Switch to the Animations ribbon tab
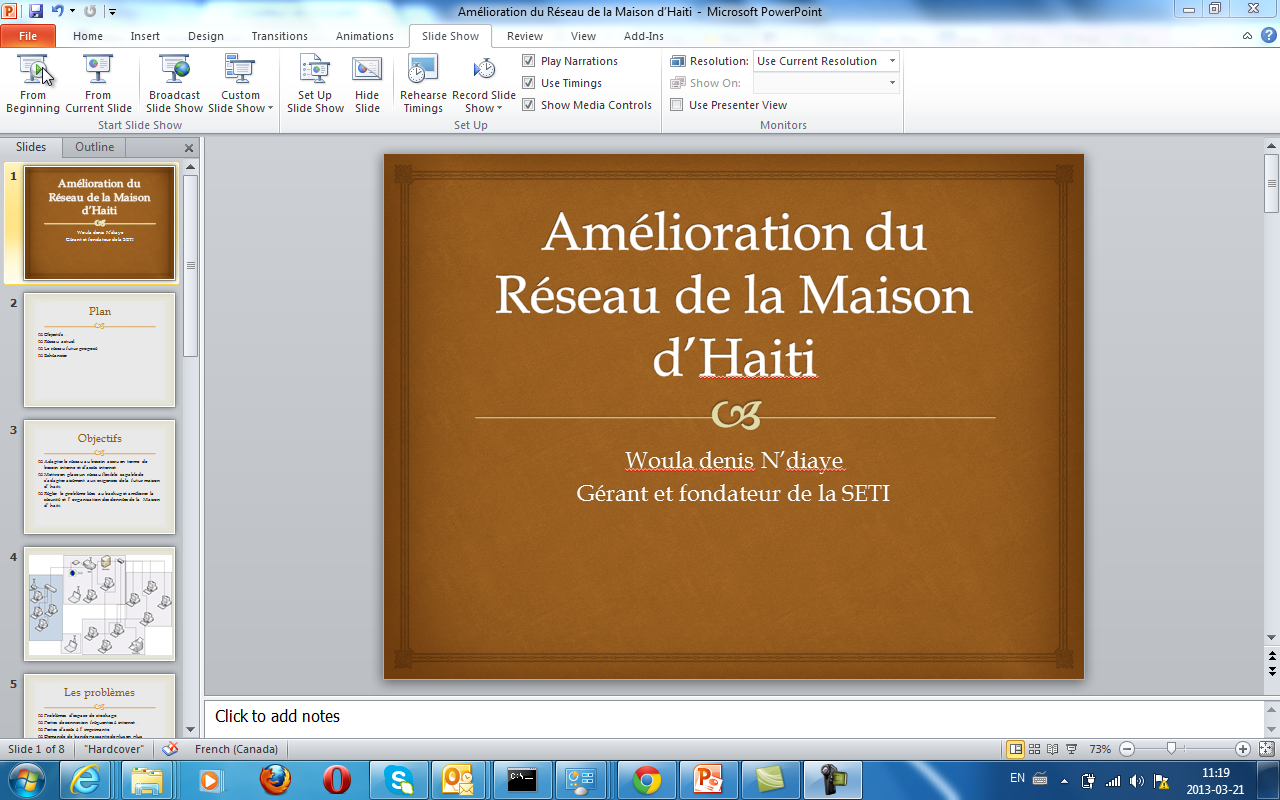The width and height of the screenshot is (1280, 800). click(365, 36)
